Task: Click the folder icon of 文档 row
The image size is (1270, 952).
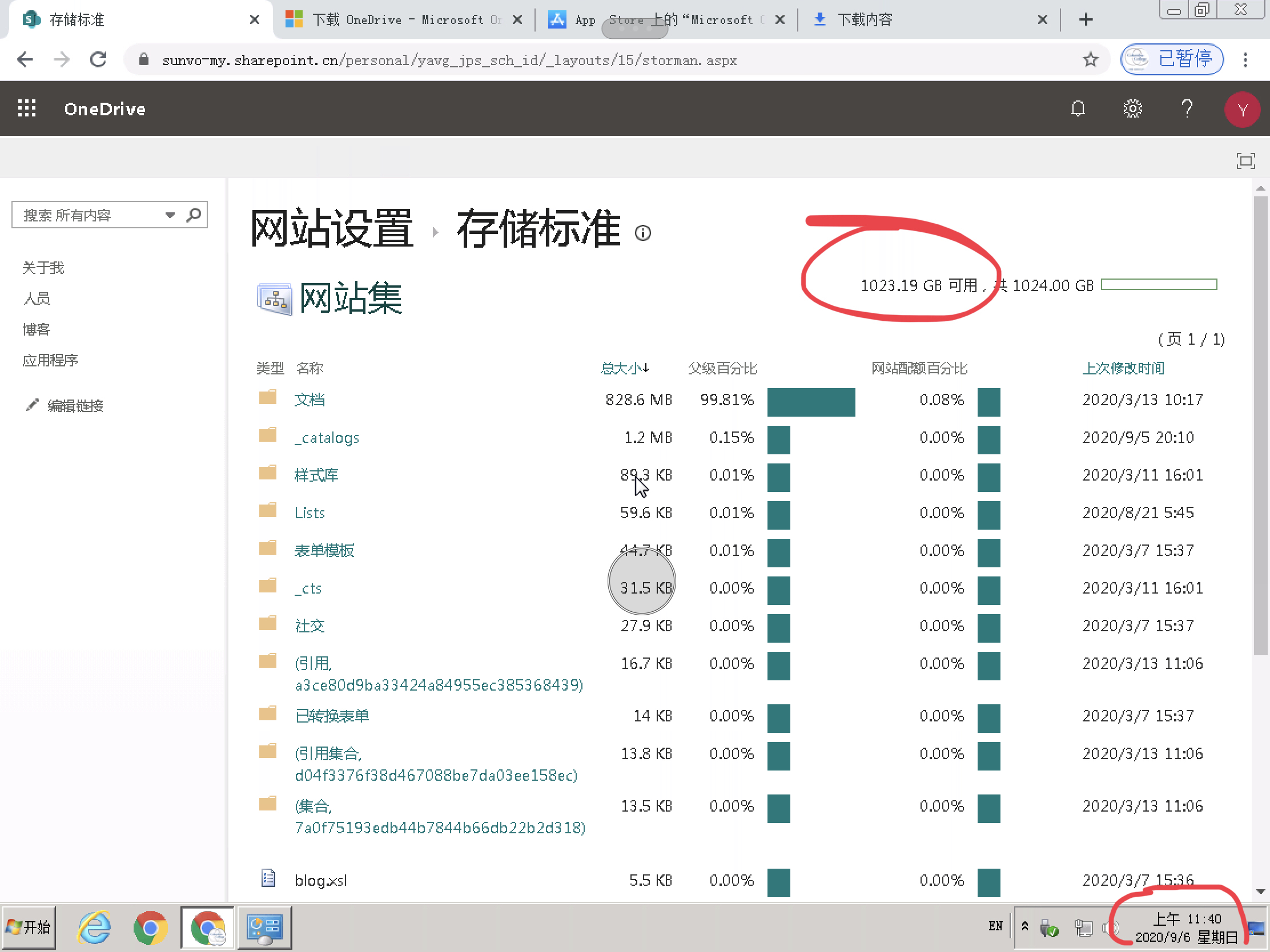Action: 268,397
